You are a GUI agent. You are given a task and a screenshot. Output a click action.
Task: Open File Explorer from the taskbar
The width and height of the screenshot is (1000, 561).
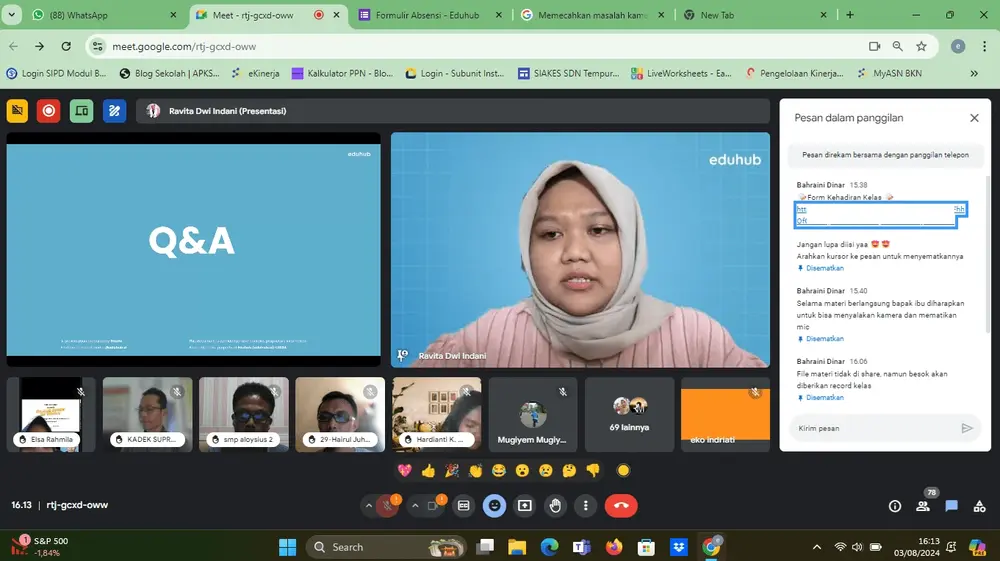pos(517,547)
